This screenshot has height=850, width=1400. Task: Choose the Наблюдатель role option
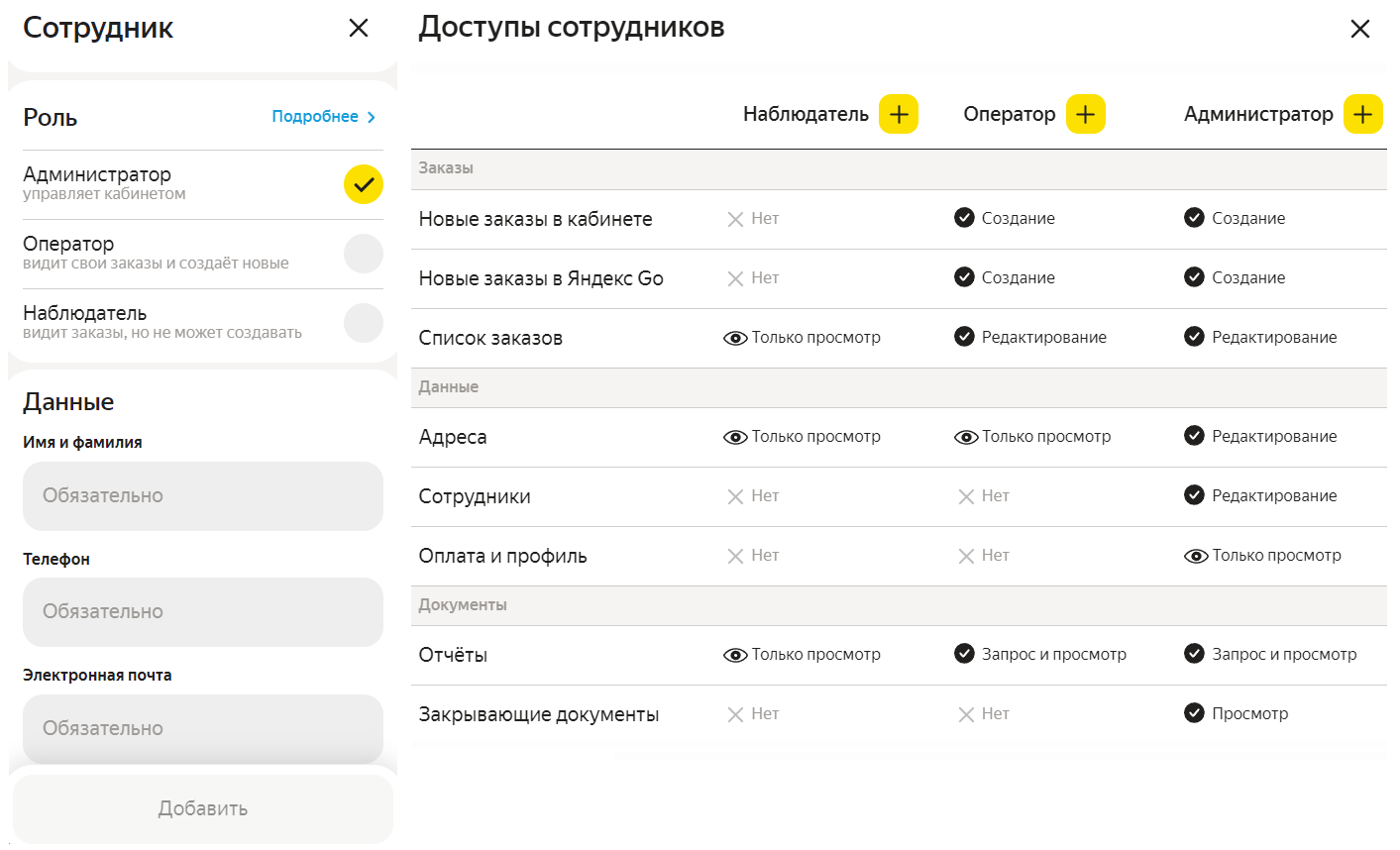(364, 323)
